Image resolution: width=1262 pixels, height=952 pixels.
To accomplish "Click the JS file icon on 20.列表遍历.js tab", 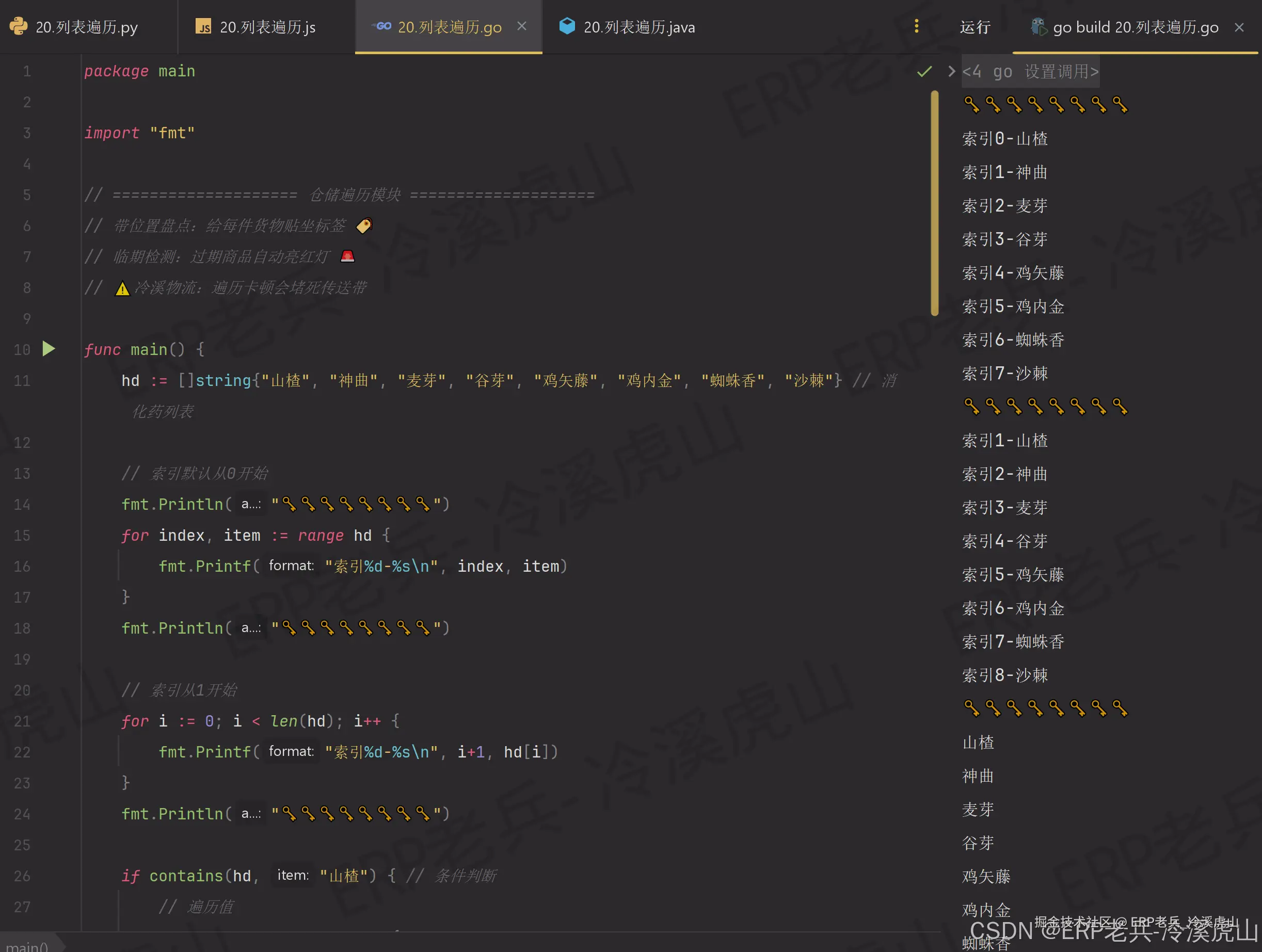I will click(203, 27).
